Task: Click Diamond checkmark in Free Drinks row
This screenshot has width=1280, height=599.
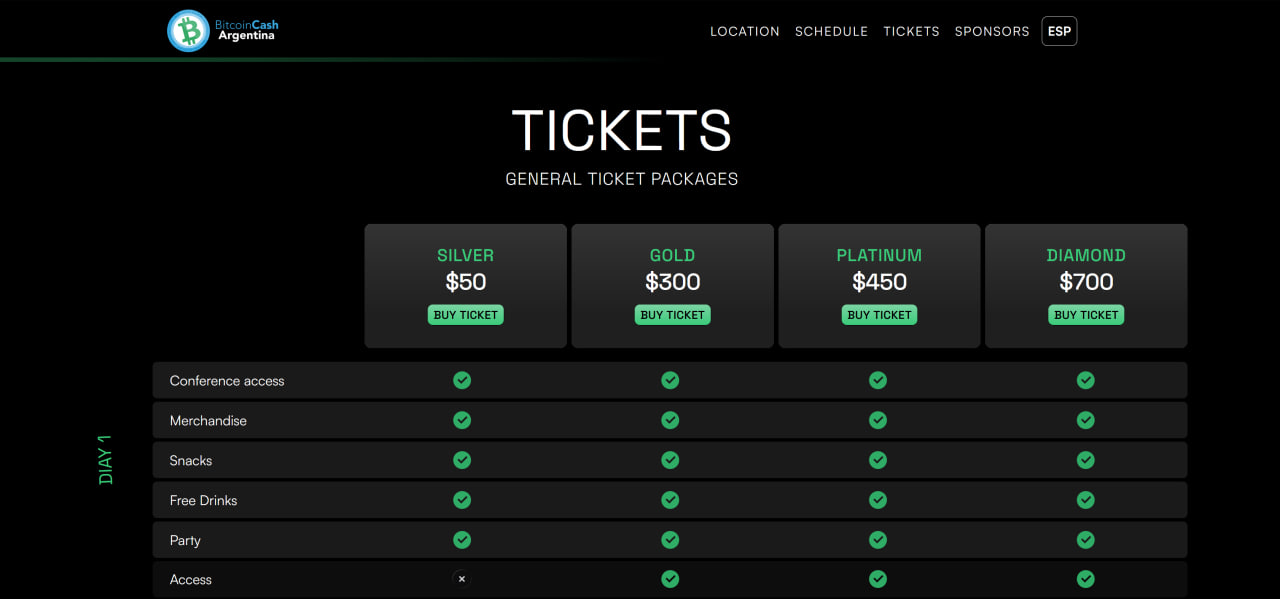Action: coord(1086,500)
